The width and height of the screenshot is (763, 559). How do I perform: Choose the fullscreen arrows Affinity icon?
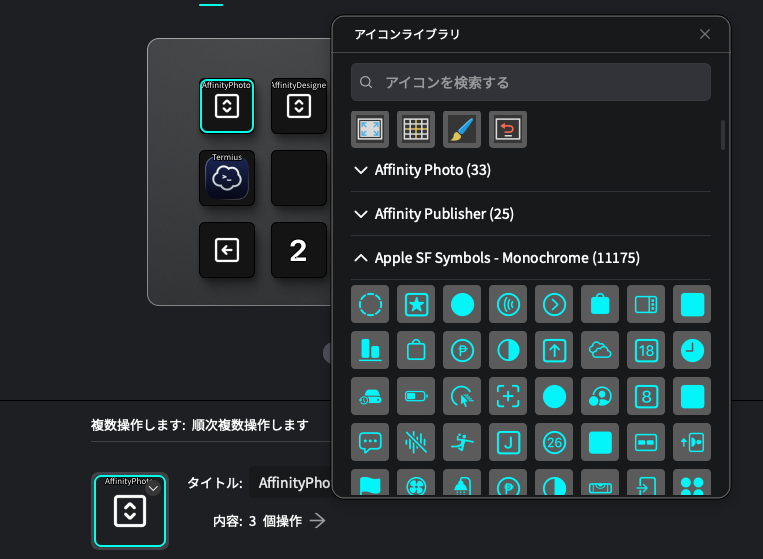(x=370, y=129)
